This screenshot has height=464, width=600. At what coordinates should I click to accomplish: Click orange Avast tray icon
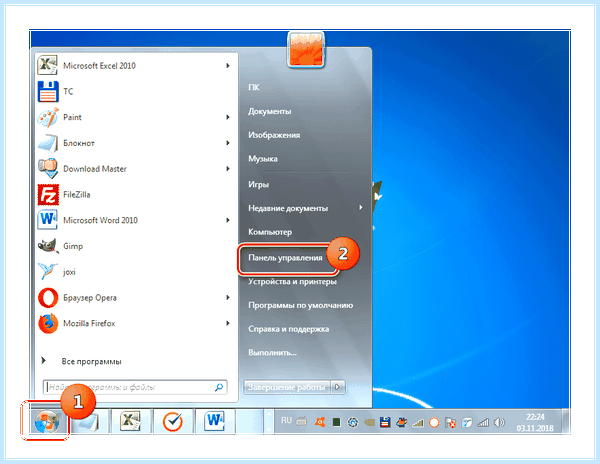tap(320, 422)
